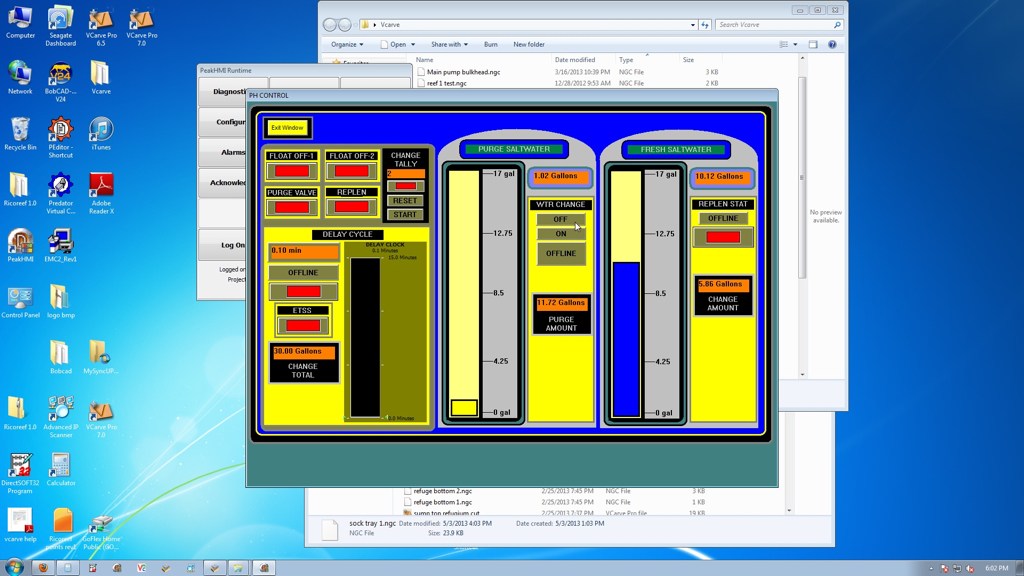Switch water change to ON
The image size is (1024, 576).
tap(560, 234)
